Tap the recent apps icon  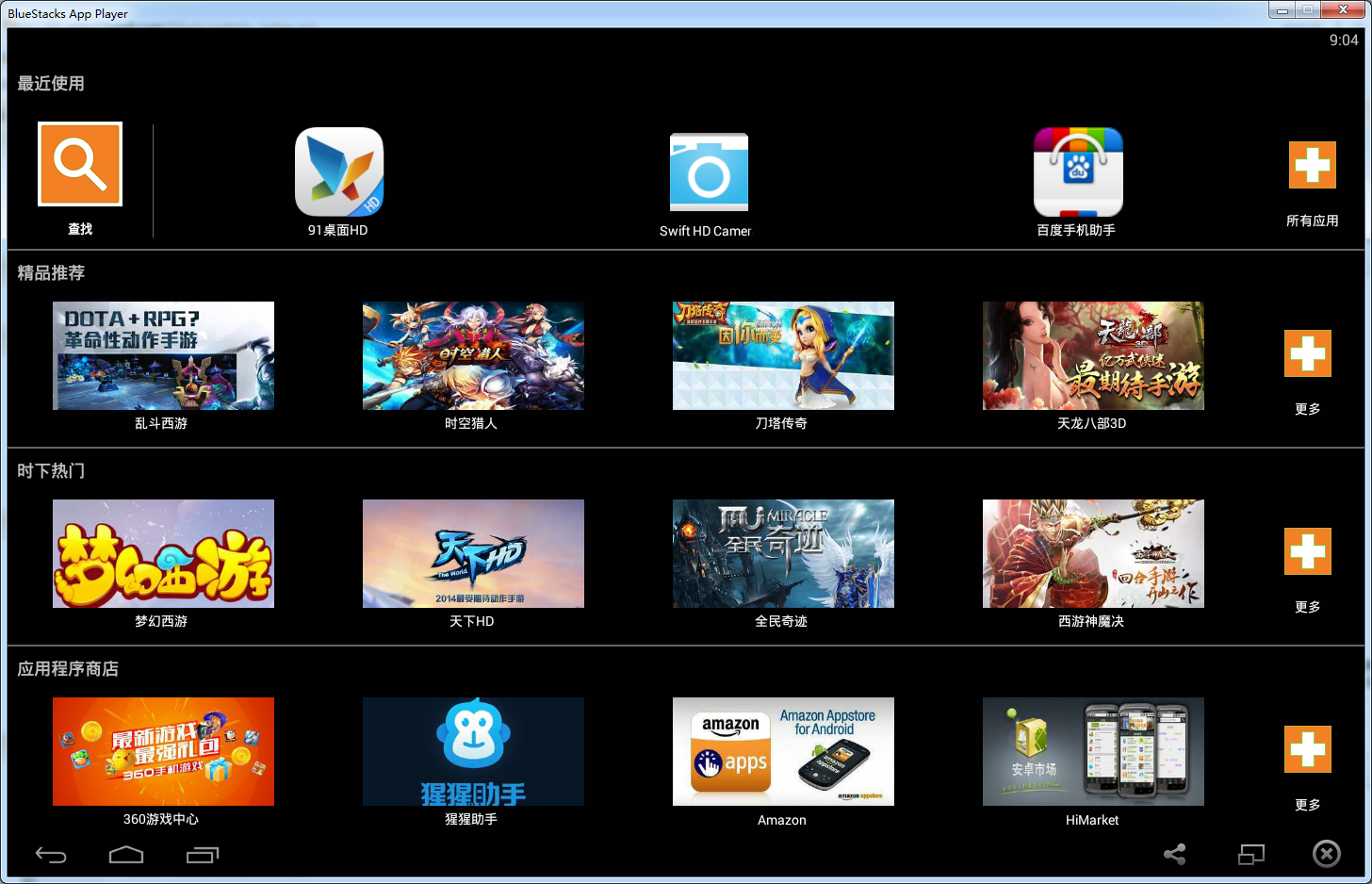point(203,855)
